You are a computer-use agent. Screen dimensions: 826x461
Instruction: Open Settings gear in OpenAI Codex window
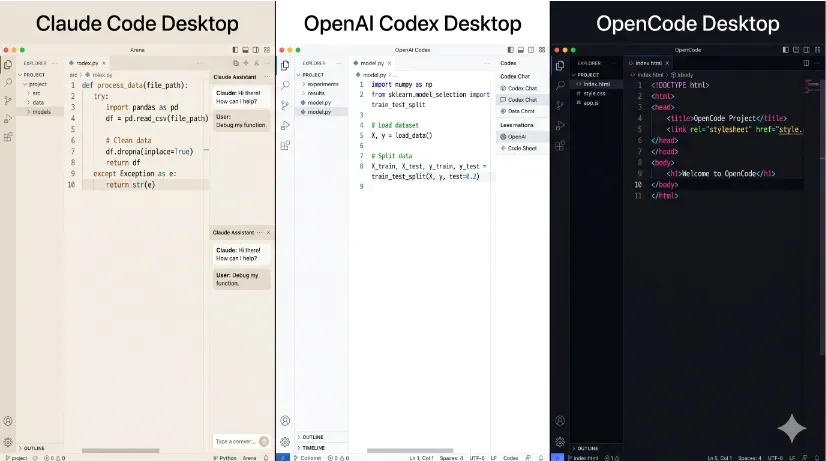point(285,442)
